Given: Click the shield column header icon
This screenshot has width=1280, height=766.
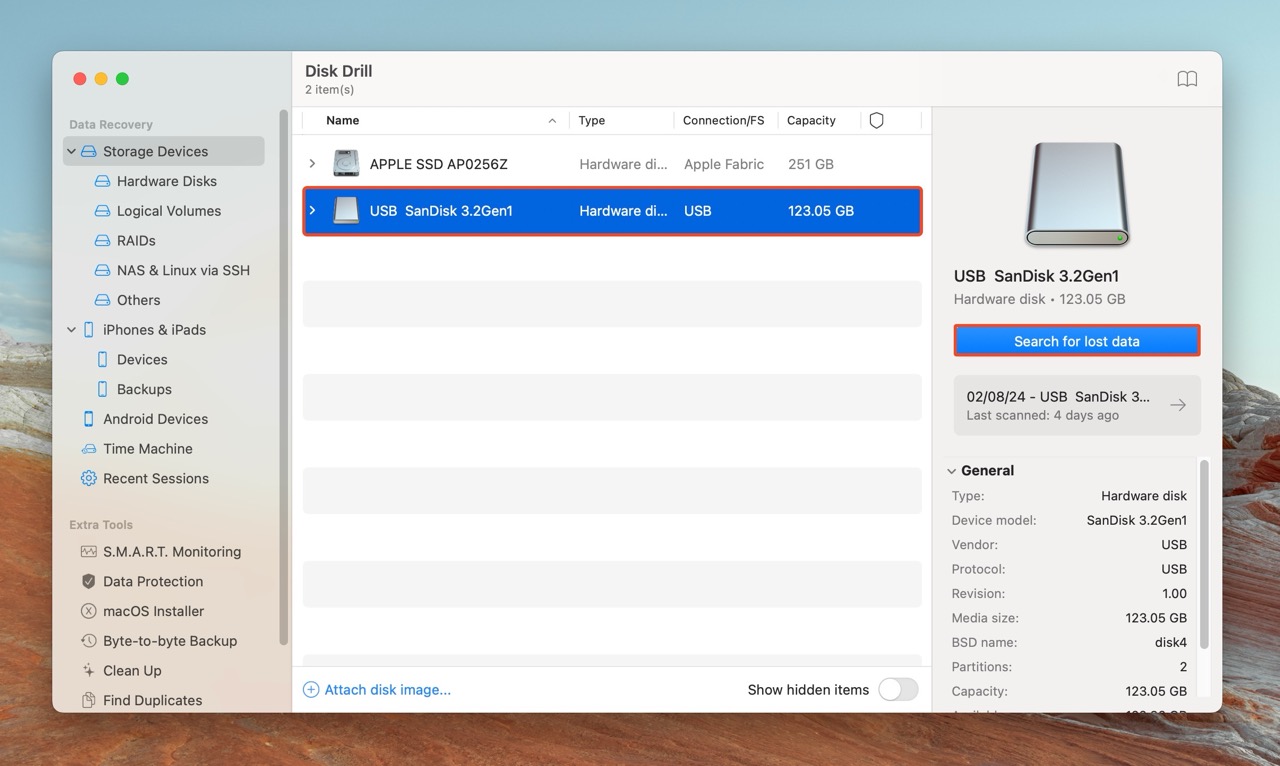Looking at the screenshot, I should (876, 120).
